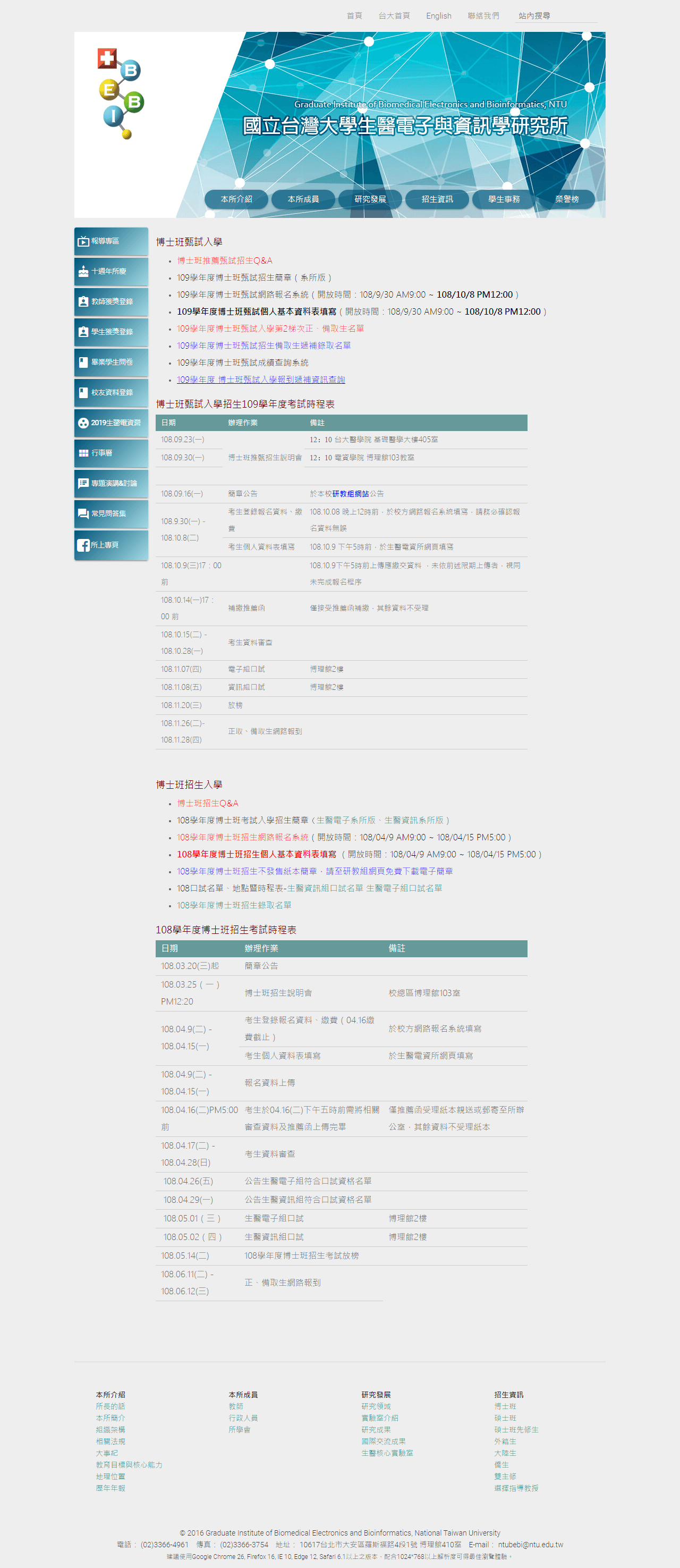Viewport: 680px width, 1568px height.
Task: Open 博士班推薦甄試招生Q&A link
Action: (224, 260)
